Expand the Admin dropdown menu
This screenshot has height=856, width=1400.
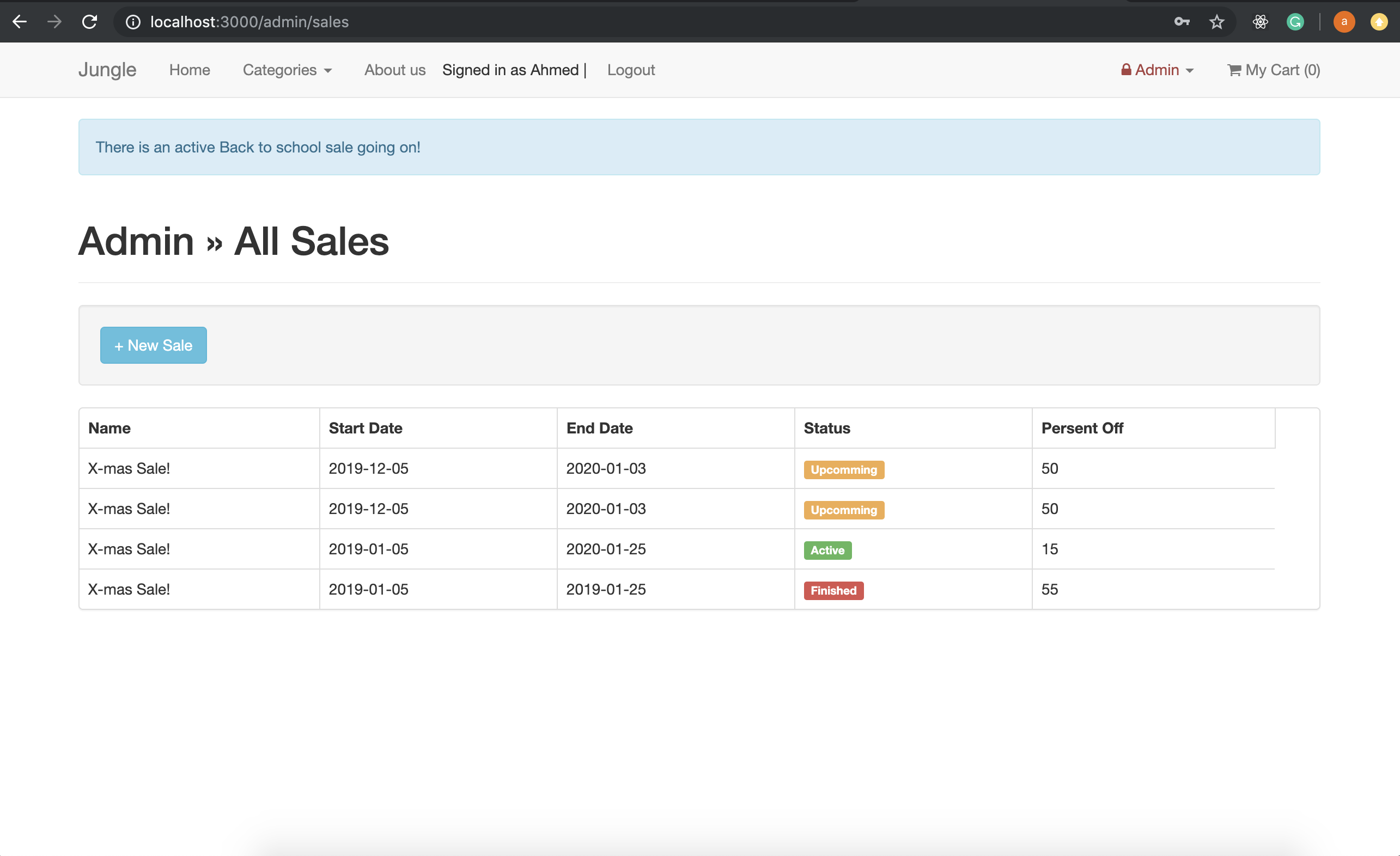coord(1157,70)
